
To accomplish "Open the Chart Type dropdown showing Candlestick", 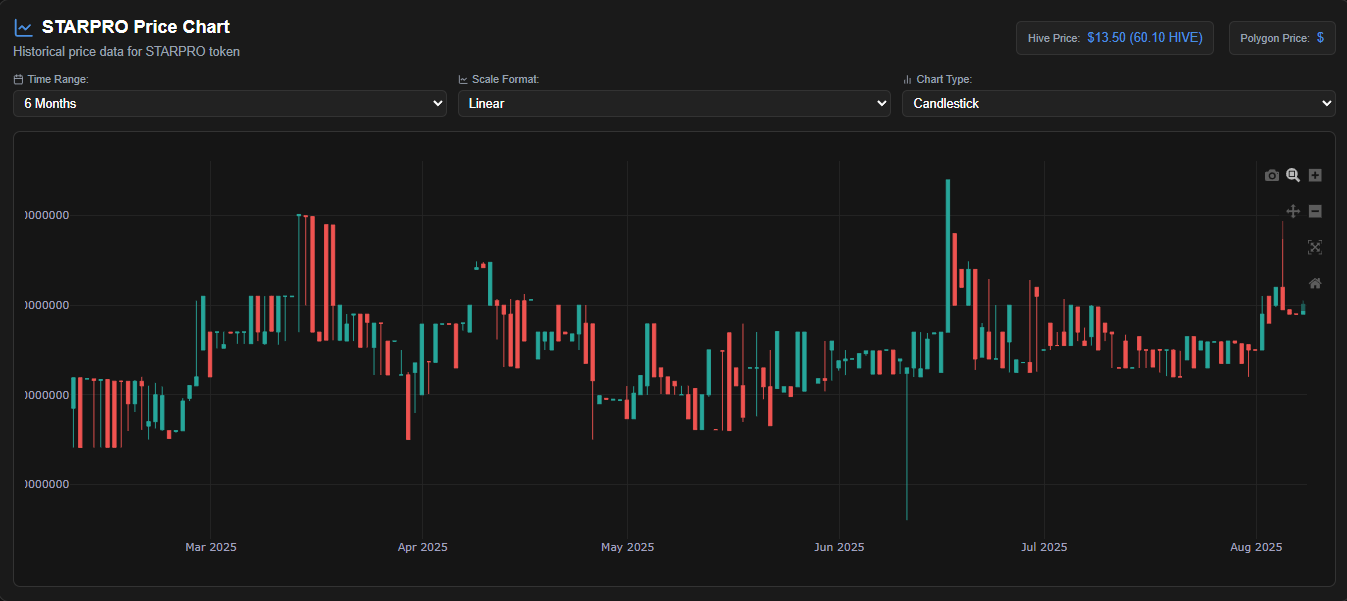I will [x=1118, y=103].
